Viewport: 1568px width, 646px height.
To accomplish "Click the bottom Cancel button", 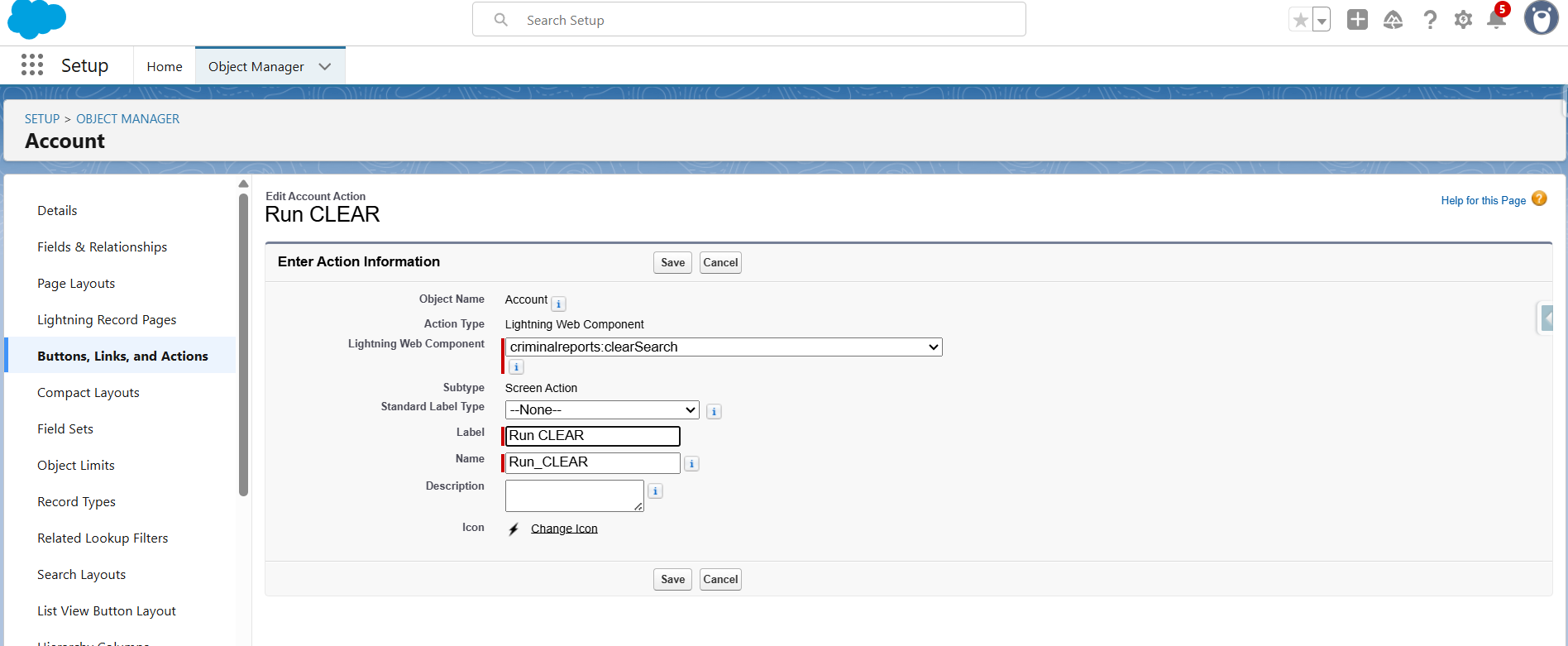I will [x=720, y=580].
